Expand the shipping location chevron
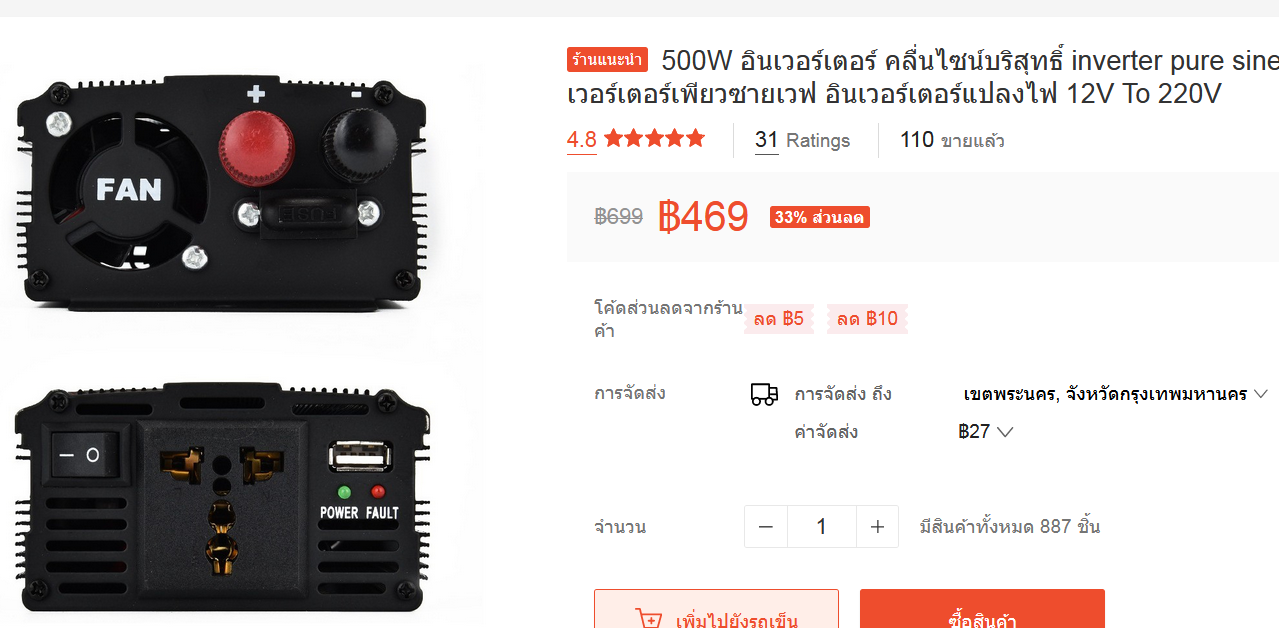 pos(1260,394)
